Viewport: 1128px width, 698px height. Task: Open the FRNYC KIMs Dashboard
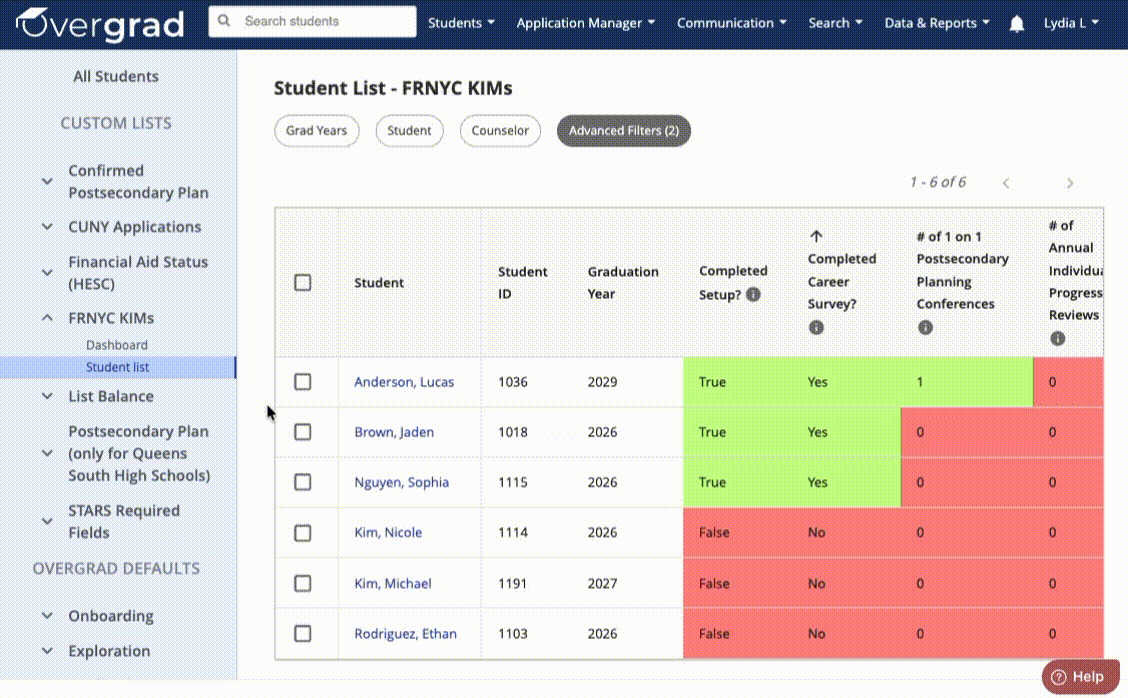117,345
